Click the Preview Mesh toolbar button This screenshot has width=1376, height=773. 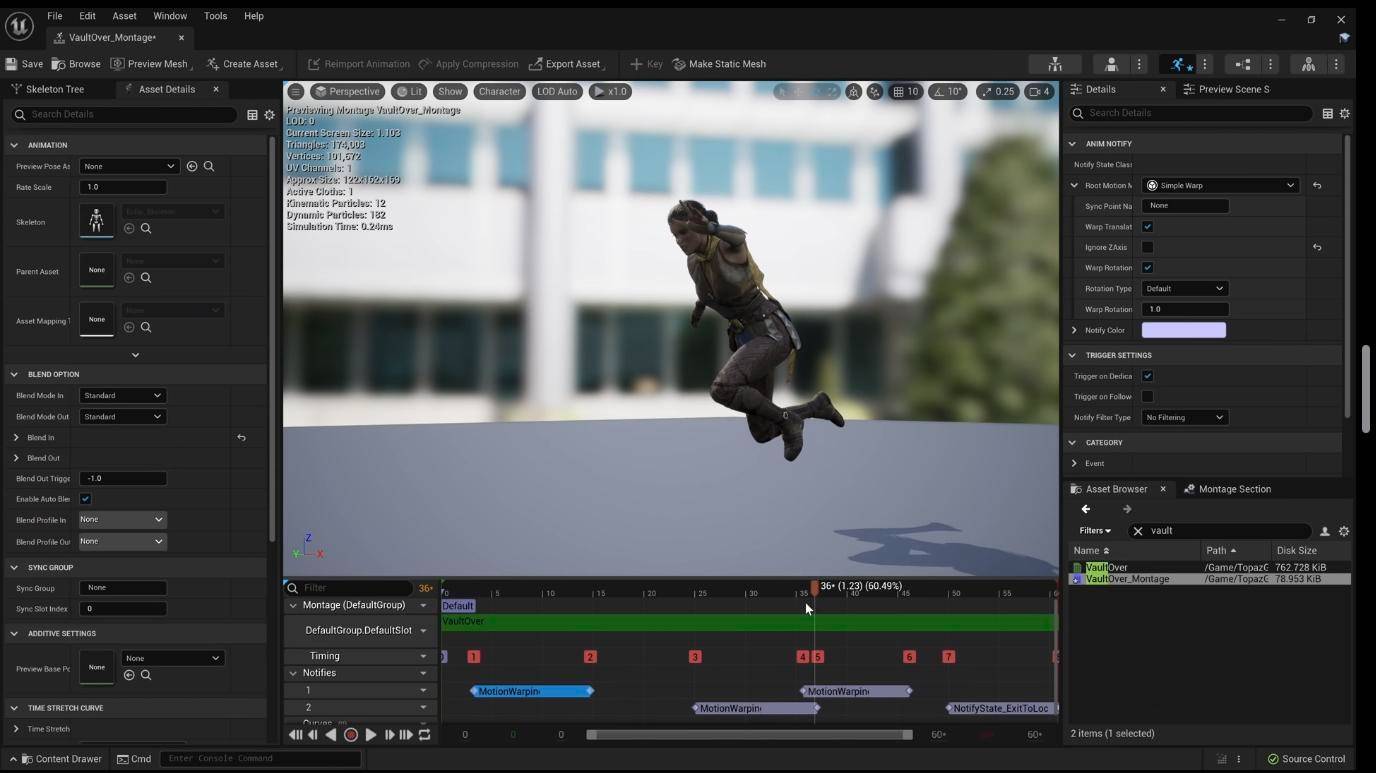(149, 64)
